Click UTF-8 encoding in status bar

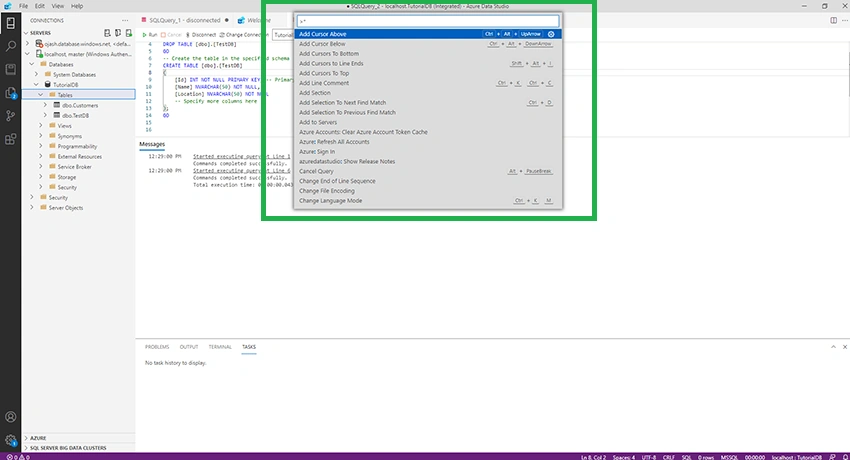pos(649,457)
